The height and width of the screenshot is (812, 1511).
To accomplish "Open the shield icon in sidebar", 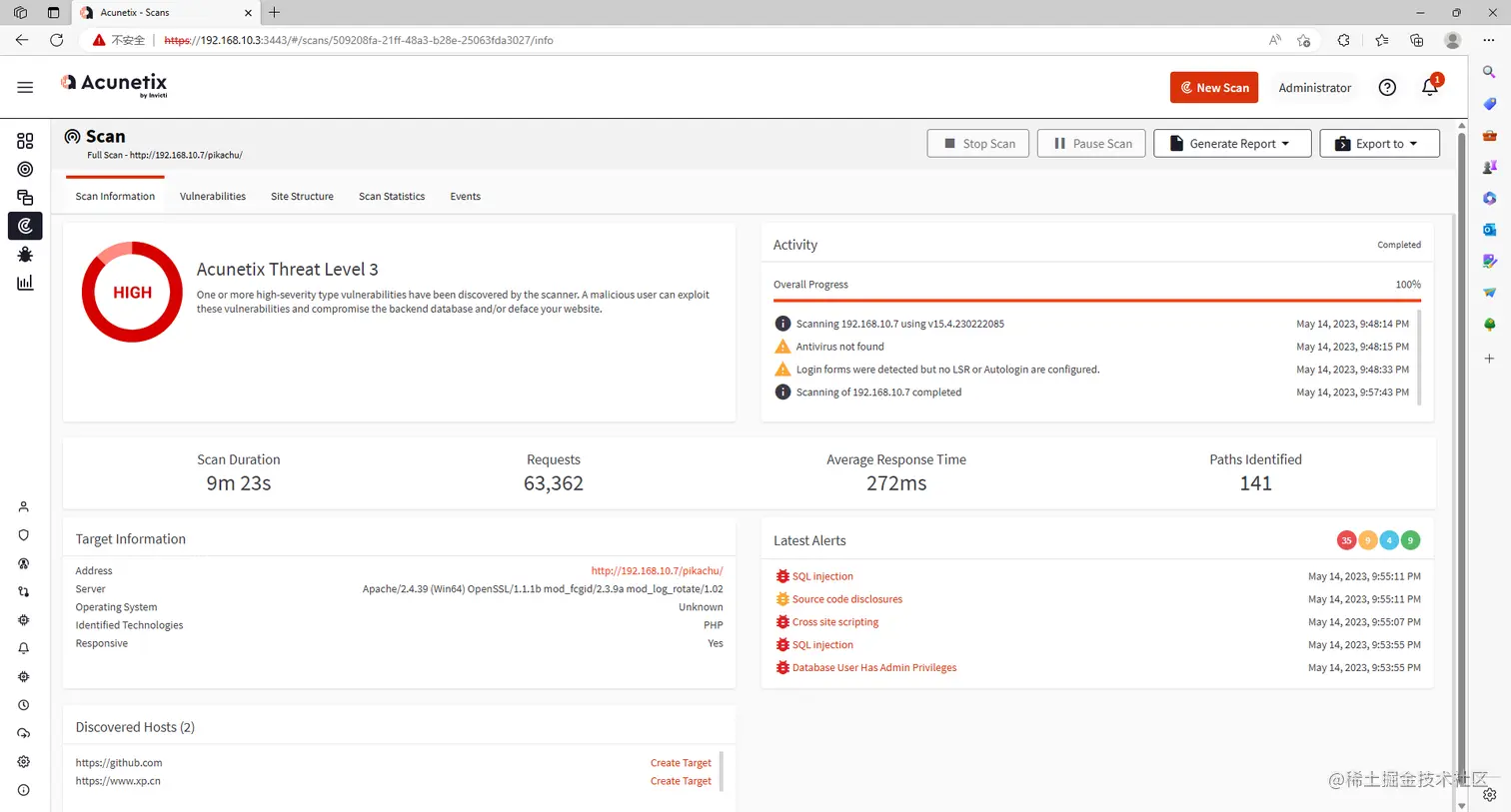I will pyautogui.click(x=24, y=535).
